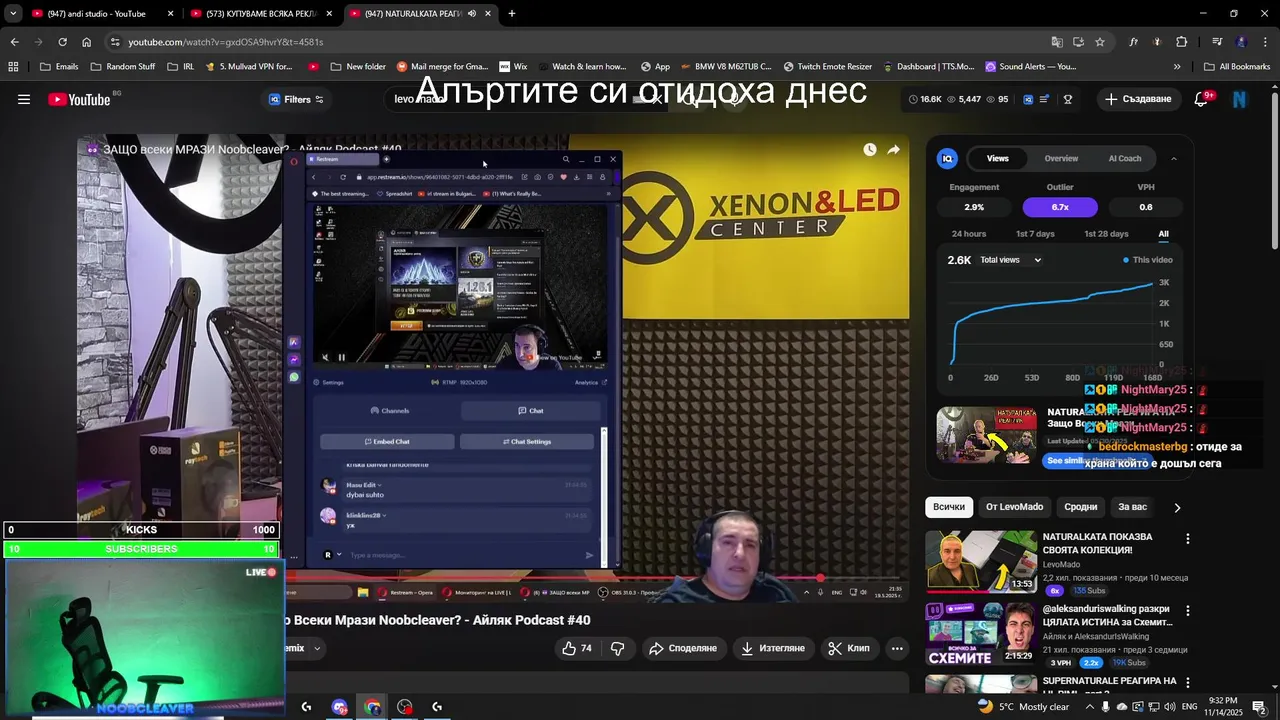The width and height of the screenshot is (1280, 720).
Task: Select the AI Coach tab
Action: (x=1125, y=158)
